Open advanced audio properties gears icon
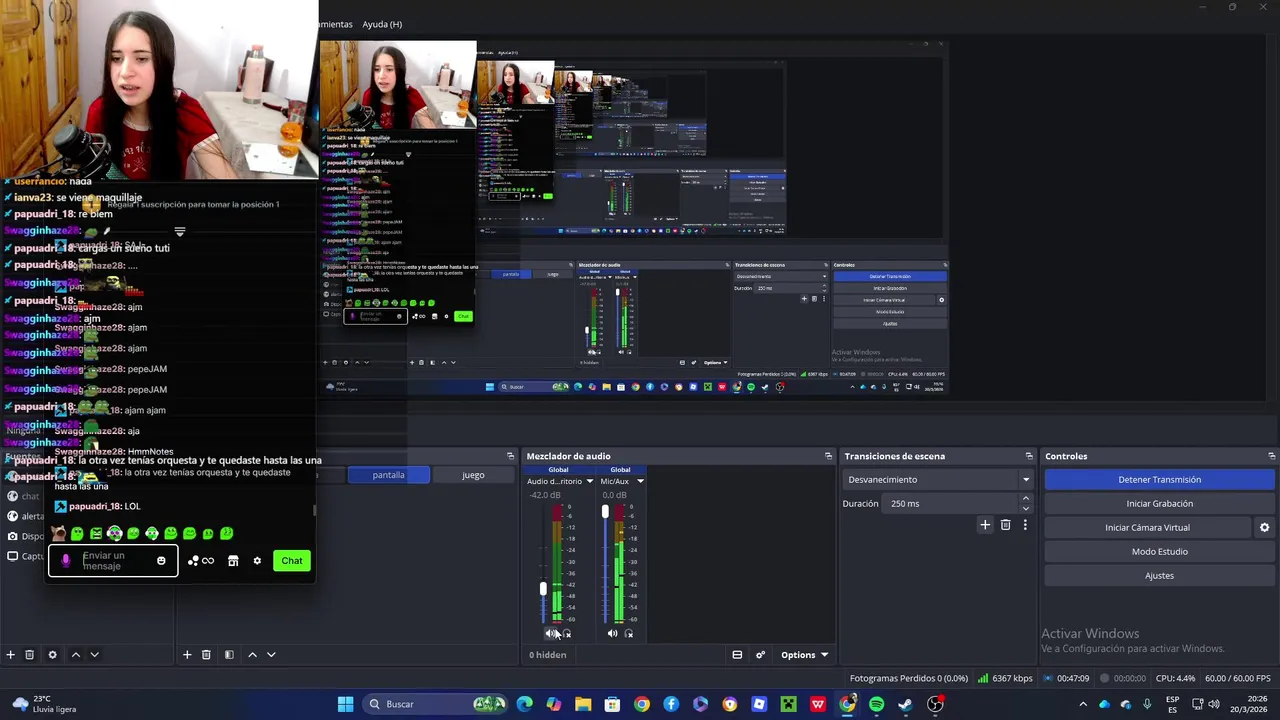This screenshot has width=1280, height=720. (760, 655)
